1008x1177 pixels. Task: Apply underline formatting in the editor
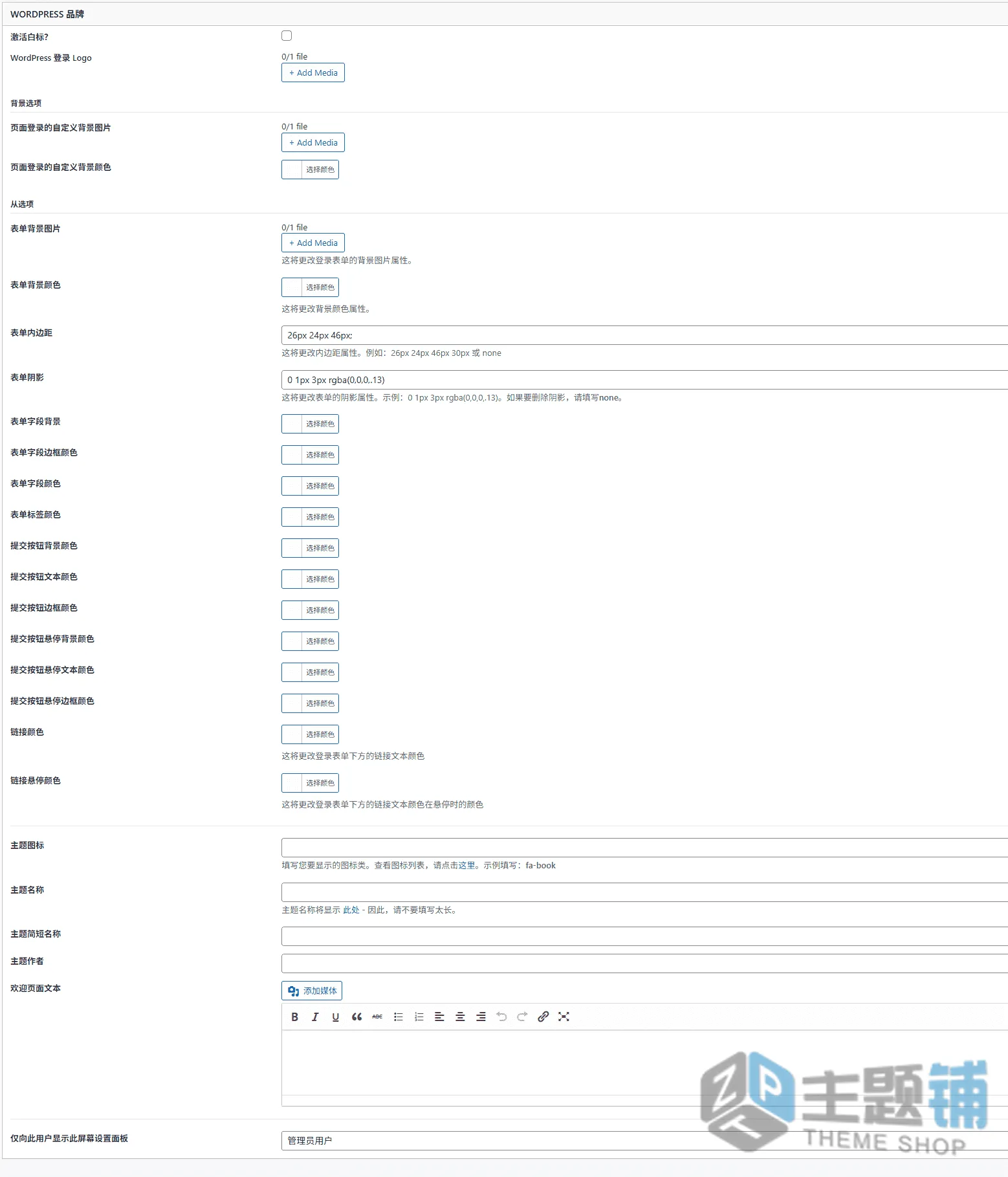pyautogui.click(x=336, y=1017)
